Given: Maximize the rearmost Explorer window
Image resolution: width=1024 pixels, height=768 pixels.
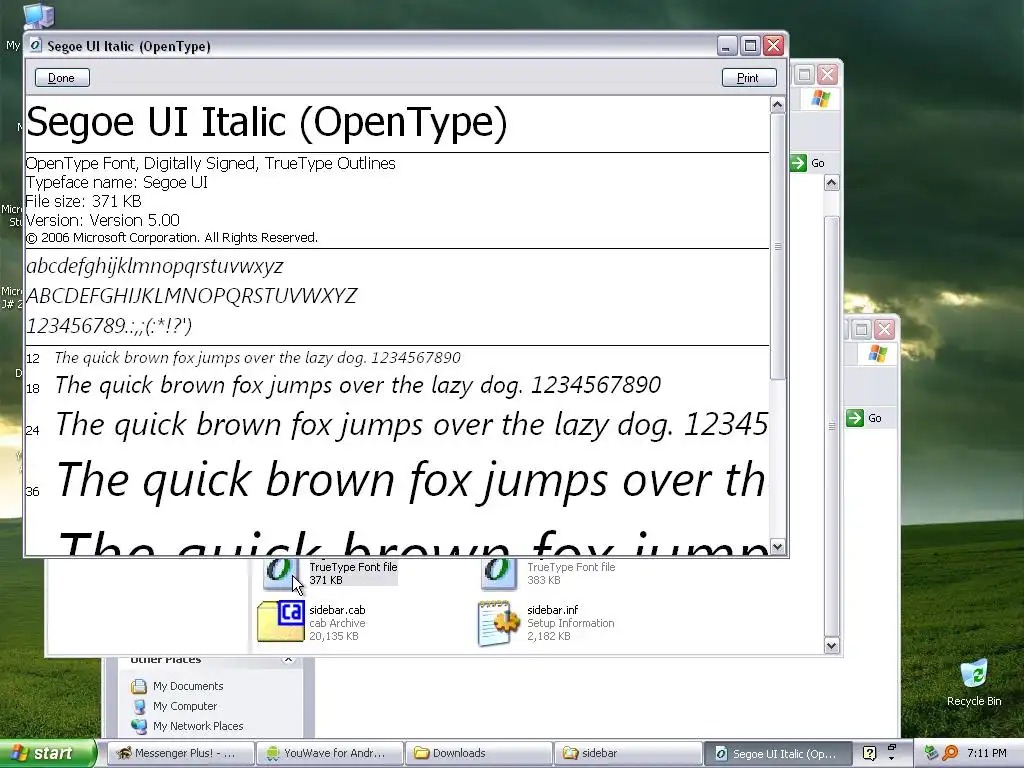Looking at the screenshot, I should click(x=862, y=329).
